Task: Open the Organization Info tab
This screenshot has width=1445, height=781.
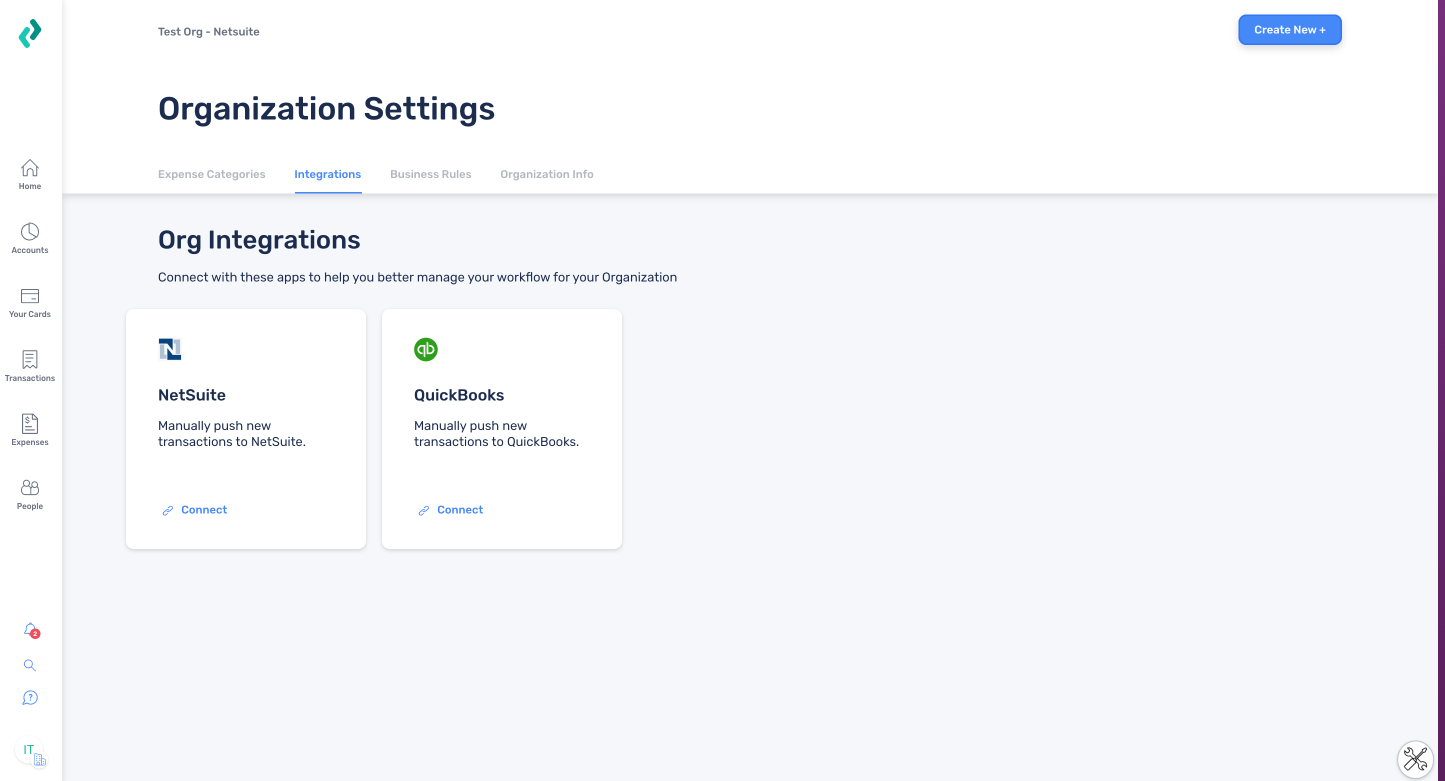Action: click(x=547, y=174)
